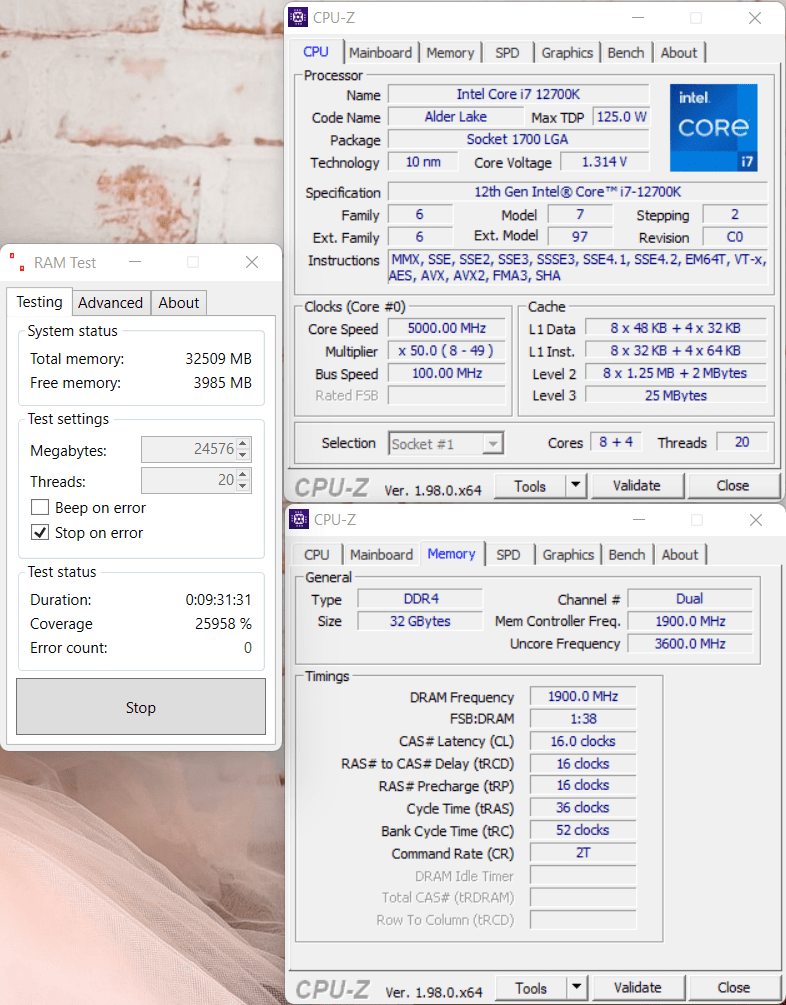Image resolution: width=786 pixels, height=1005 pixels.
Task: Click the Core Speed value 5000.00 MHz
Action: pos(447,328)
